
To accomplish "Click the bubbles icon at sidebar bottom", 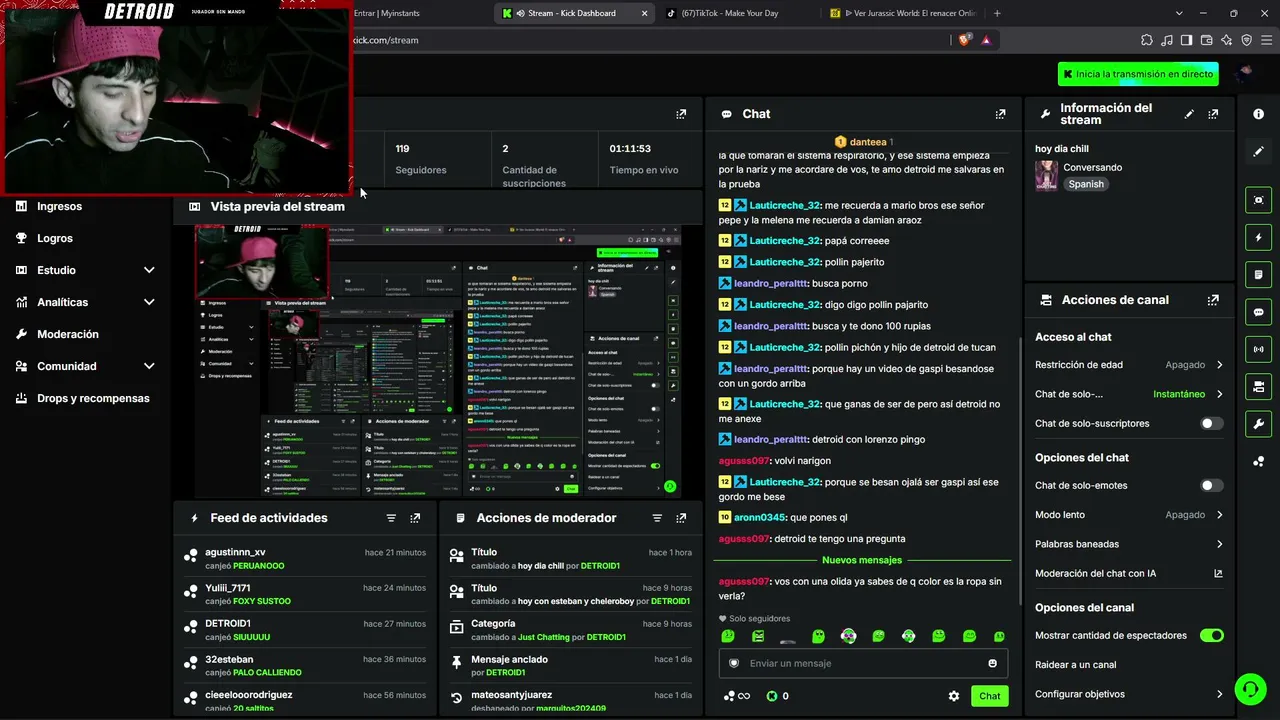I will (x=1258, y=461).
